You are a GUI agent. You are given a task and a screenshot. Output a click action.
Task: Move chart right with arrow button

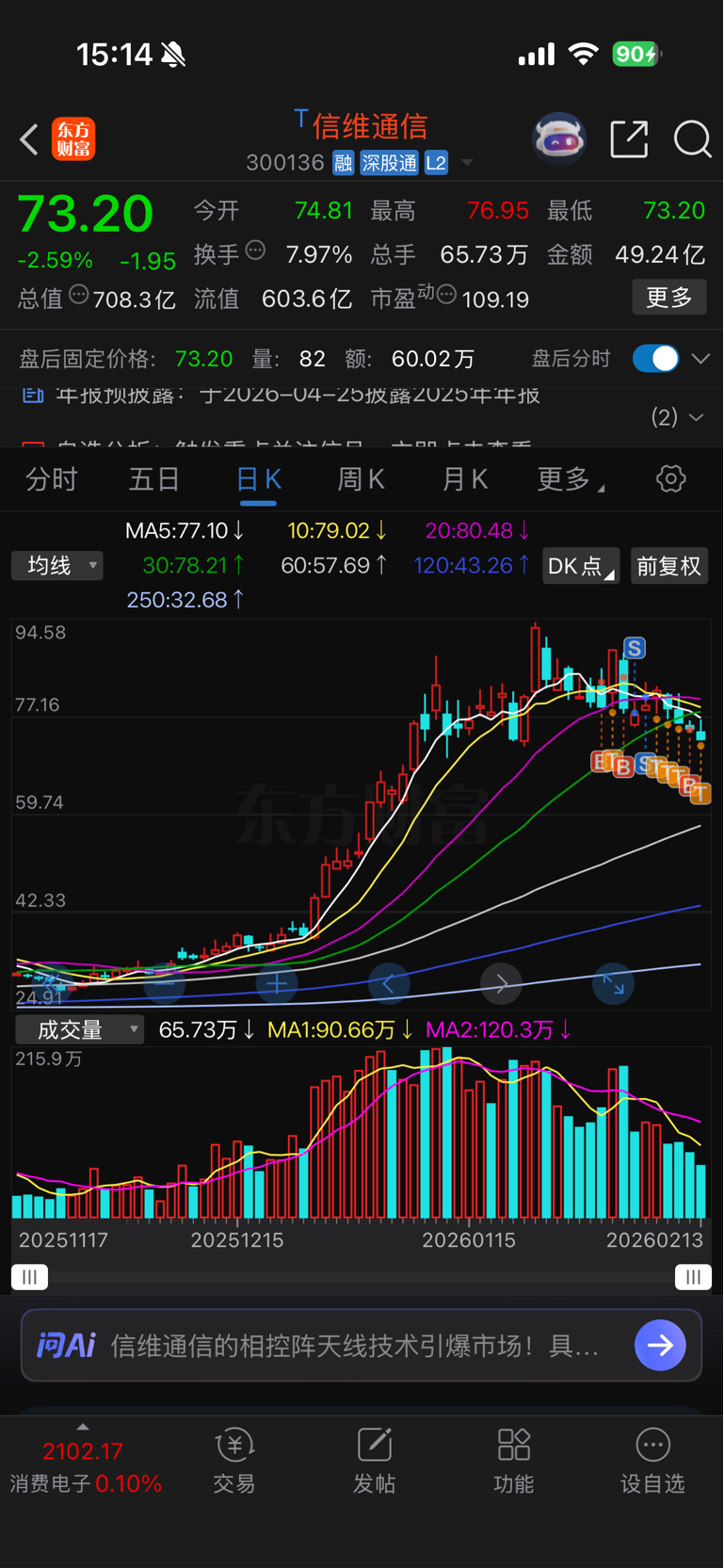click(x=501, y=984)
